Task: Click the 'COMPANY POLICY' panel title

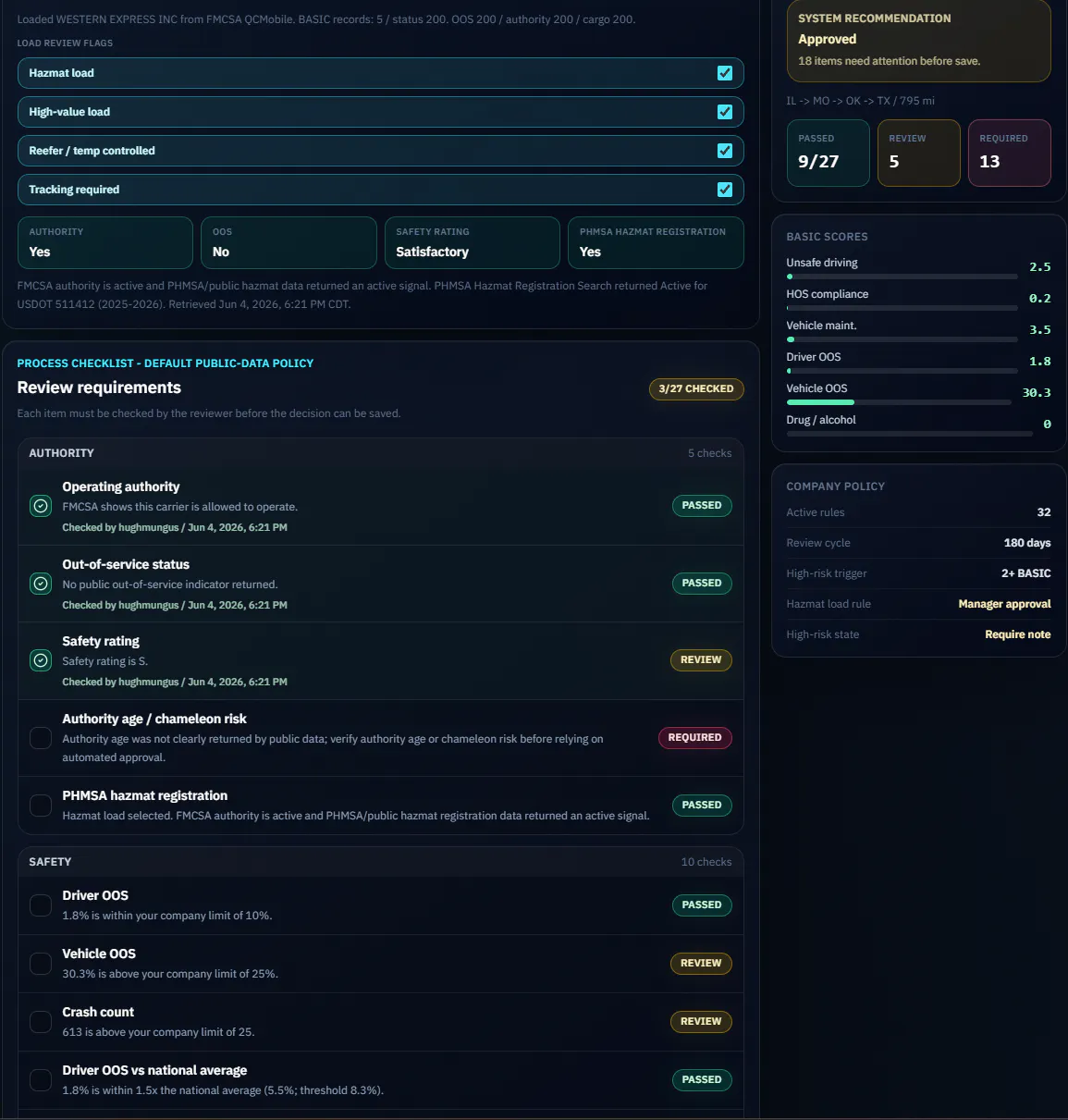Action: pyautogui.click(x=836, y=486)
